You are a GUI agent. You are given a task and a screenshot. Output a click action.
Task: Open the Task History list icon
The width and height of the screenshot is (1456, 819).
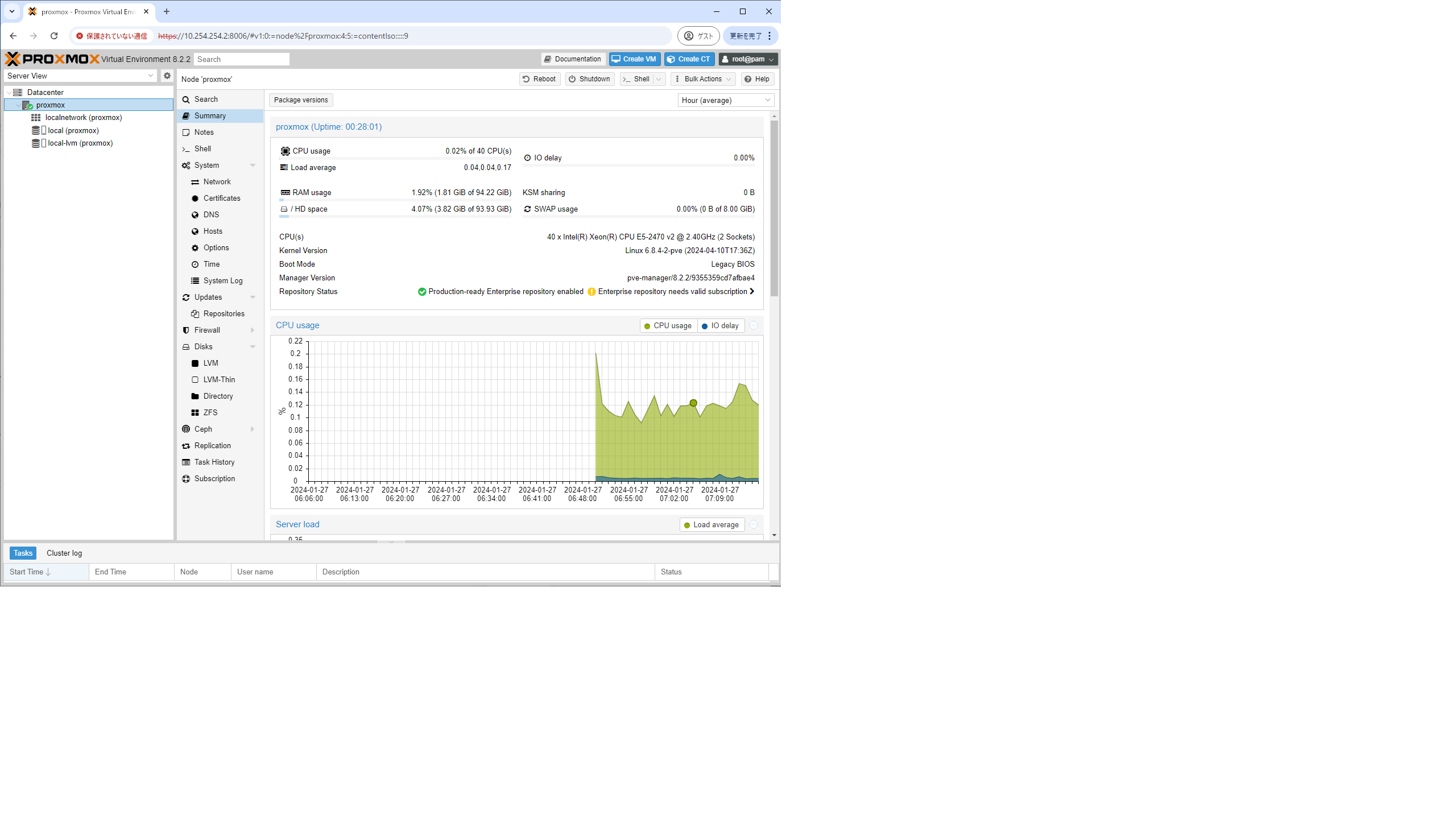point(186,462)
